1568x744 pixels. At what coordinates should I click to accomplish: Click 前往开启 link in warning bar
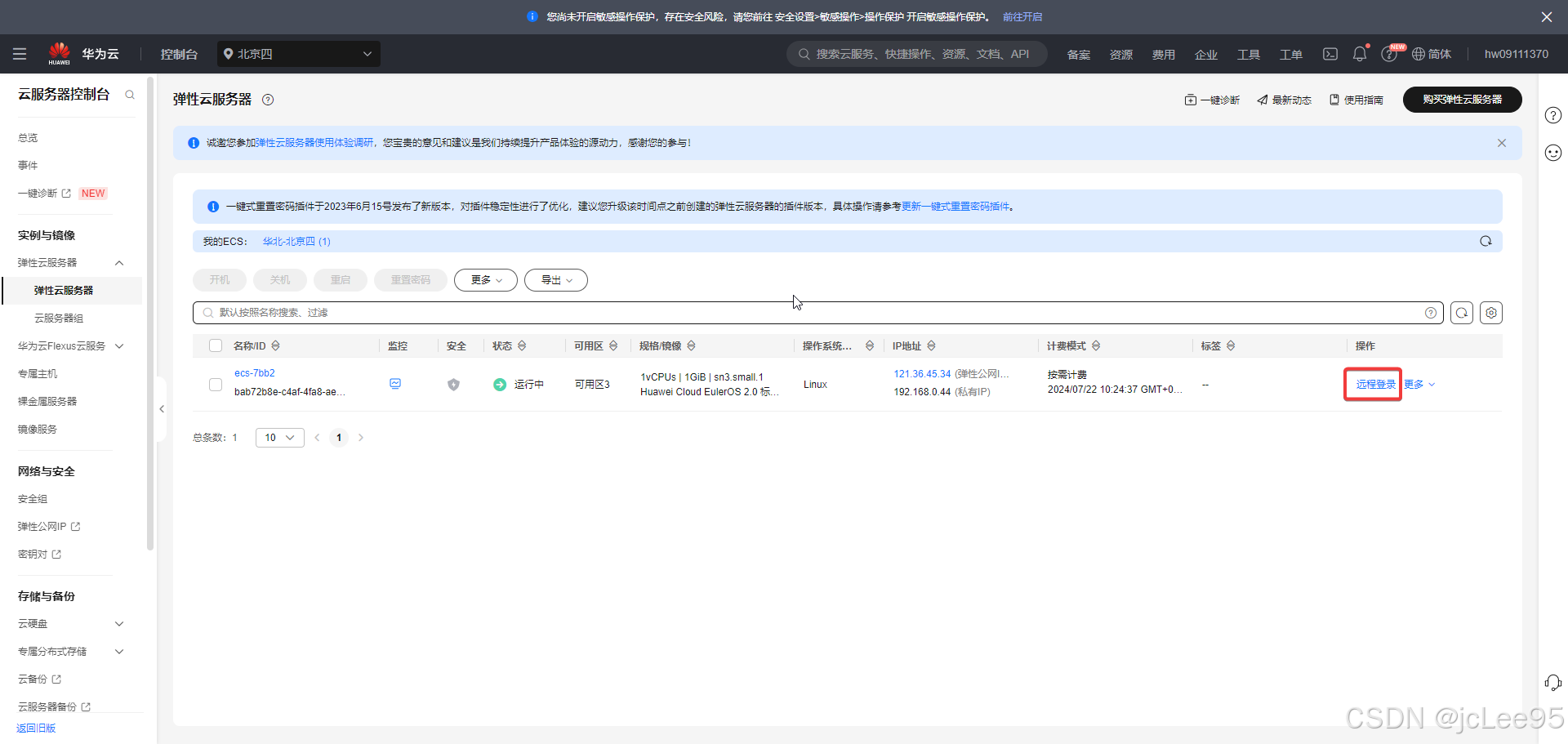click(x=1022, y=17)
